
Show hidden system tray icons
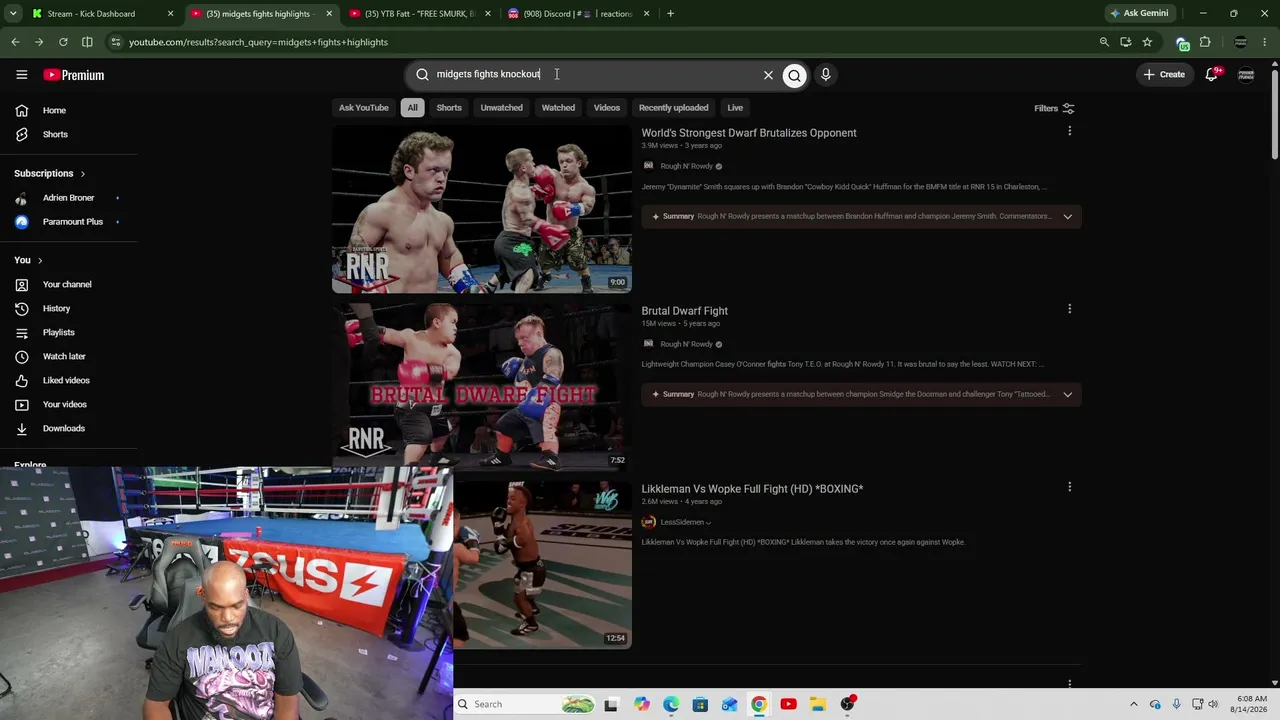click(1133, 704)
